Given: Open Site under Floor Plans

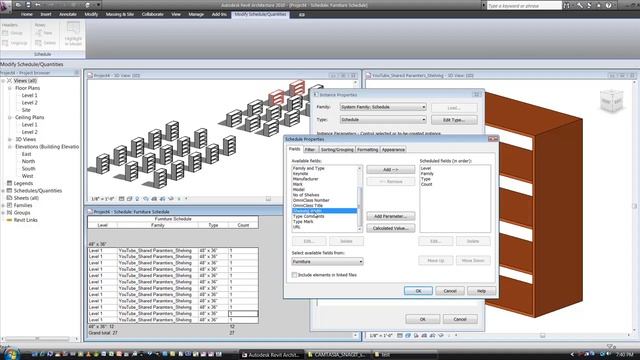Looking at the screenshot, I should coord(26,110).
